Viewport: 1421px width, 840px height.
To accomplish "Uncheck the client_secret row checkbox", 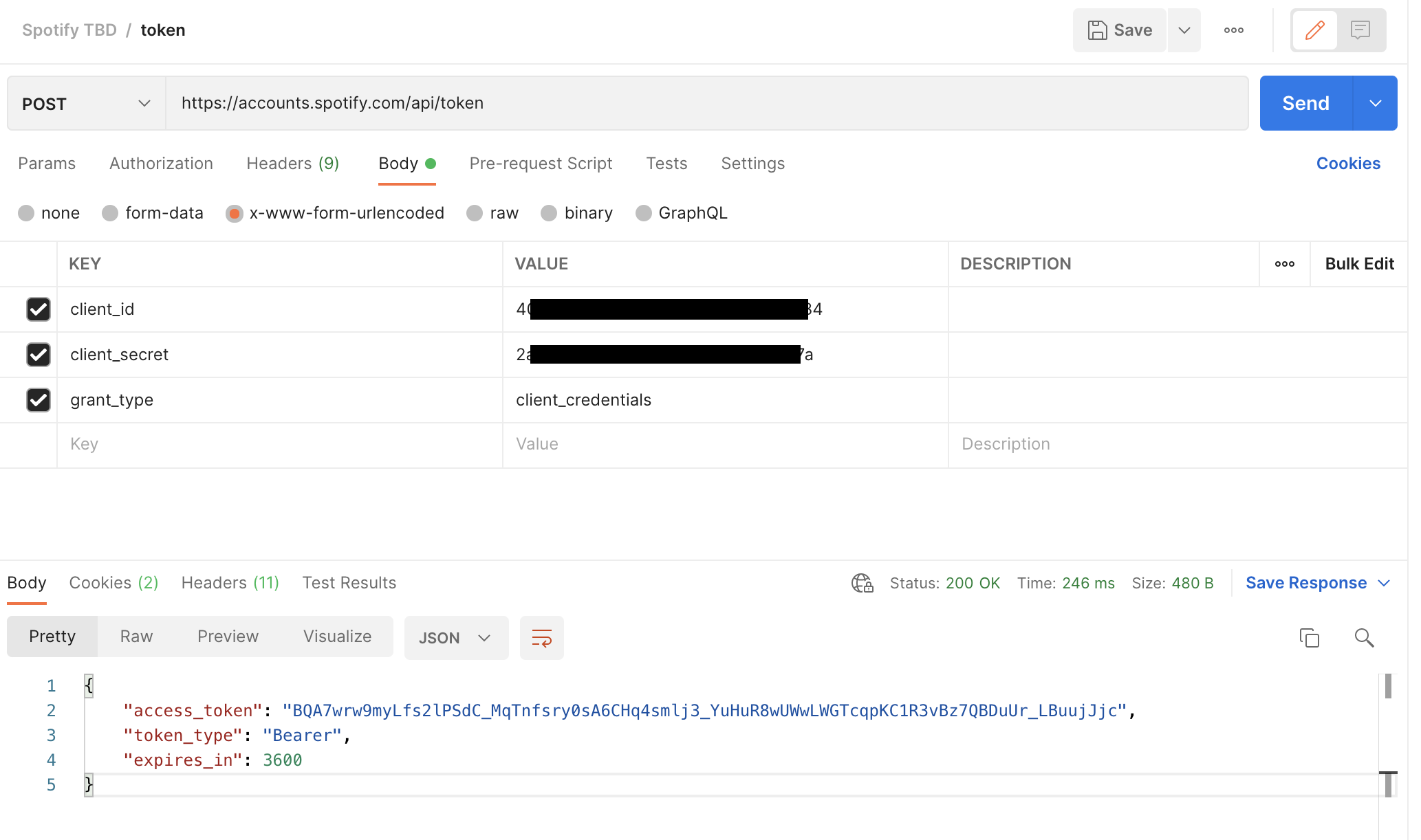I will tap(39, 355).
